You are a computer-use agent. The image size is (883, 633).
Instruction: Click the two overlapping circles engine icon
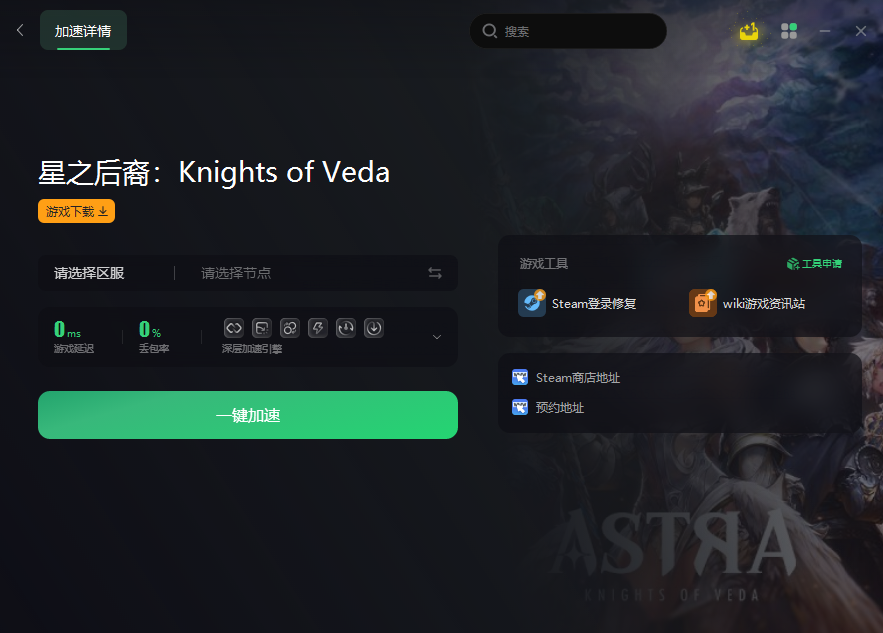pyautogui.click(x=290, y=328)
